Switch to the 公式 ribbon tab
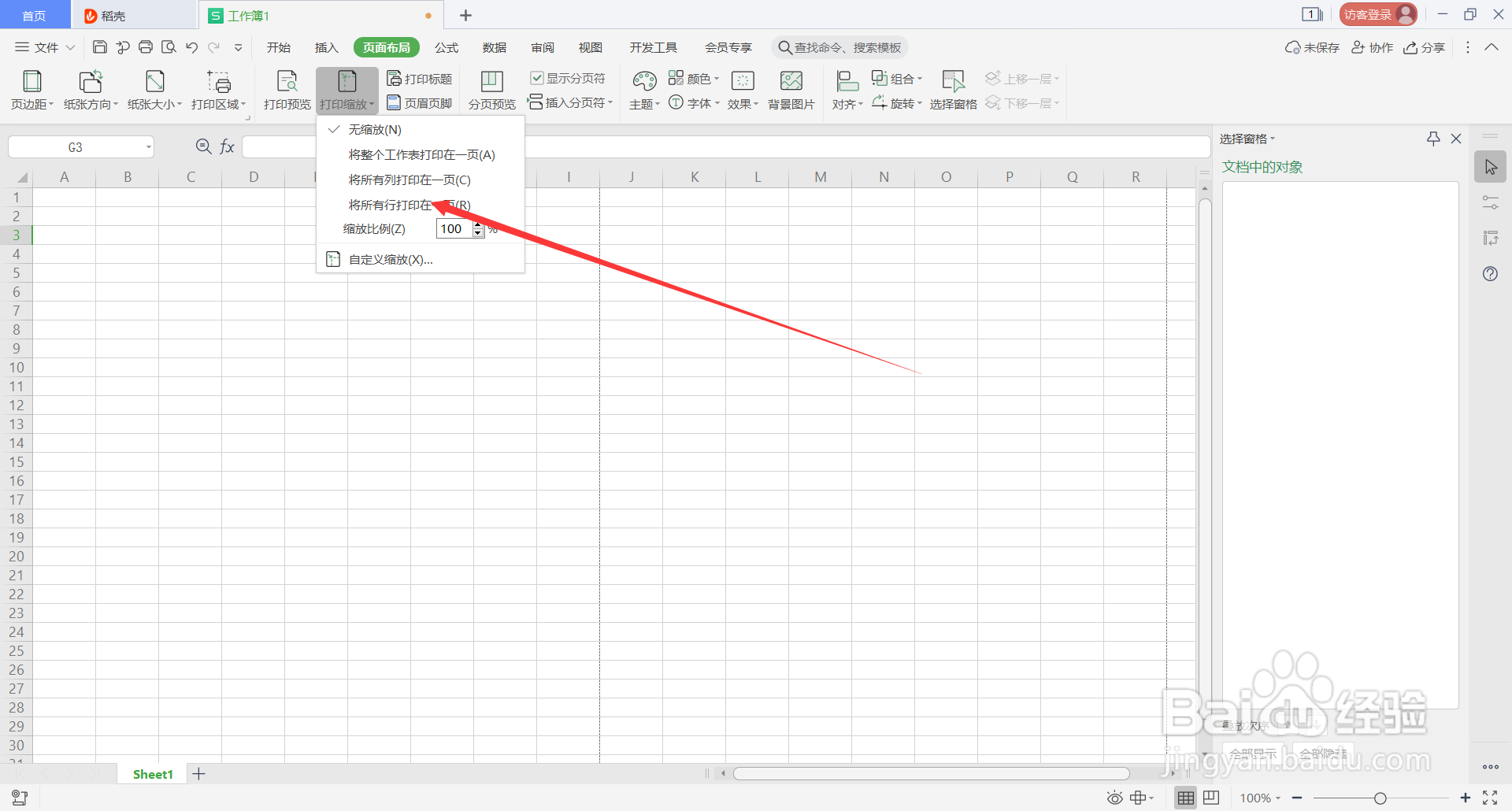The height and width of the screenshot is (811, 1512). click(x=447, y=47)
